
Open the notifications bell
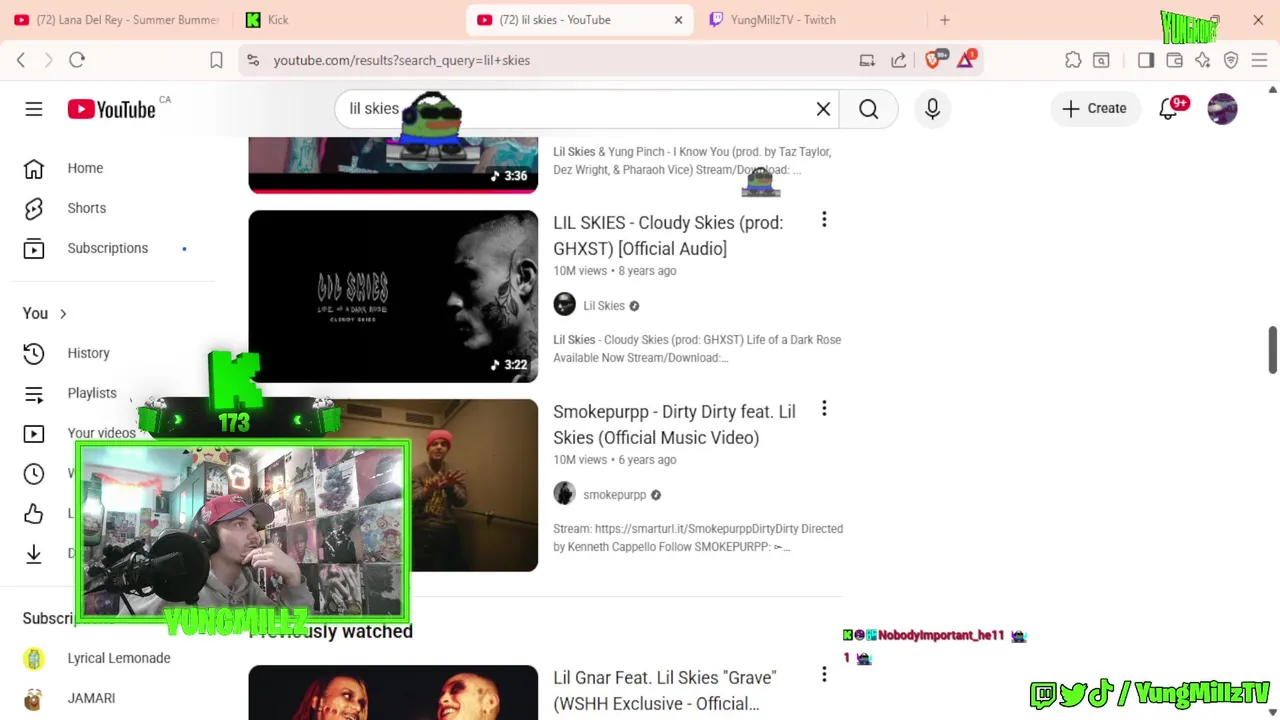click(x=1168, y=109)
